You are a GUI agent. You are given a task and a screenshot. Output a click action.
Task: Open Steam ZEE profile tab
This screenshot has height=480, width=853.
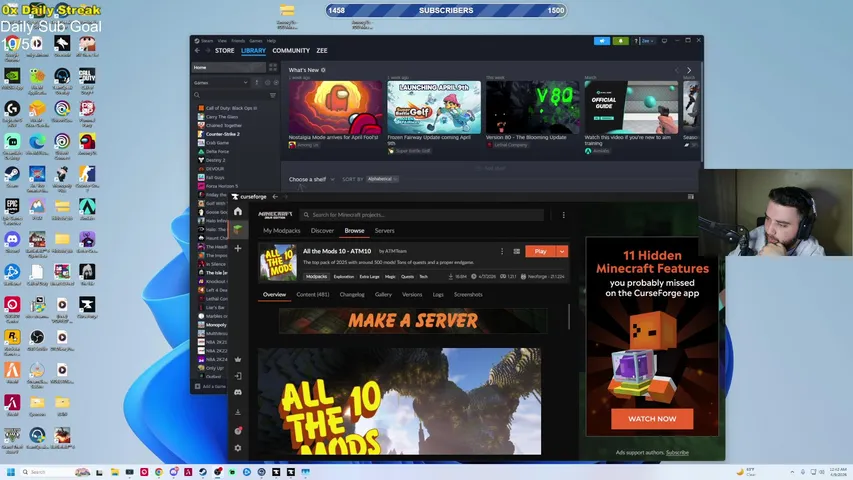click(322, 51)
